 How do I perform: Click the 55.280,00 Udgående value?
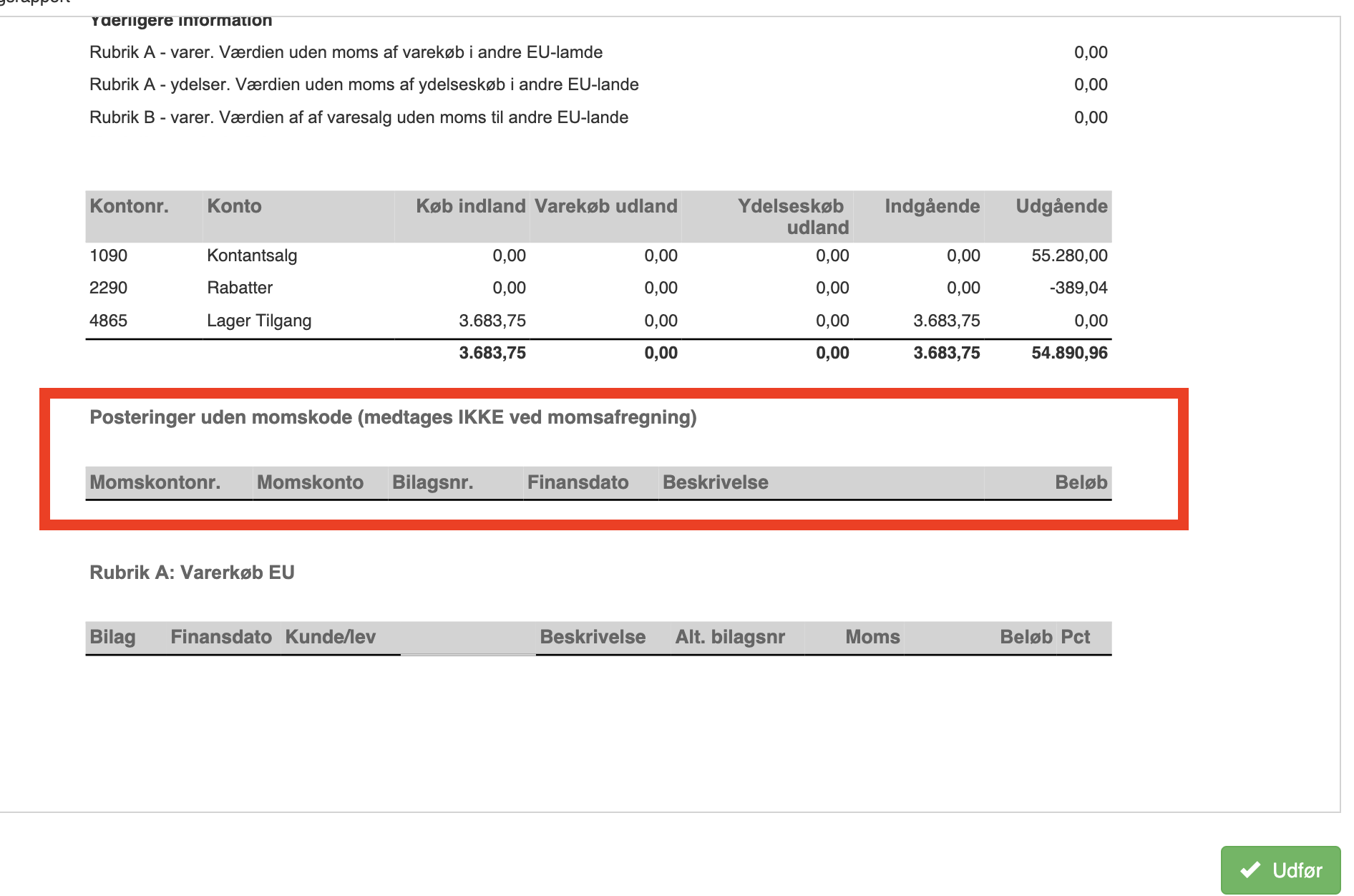pos(1069,255)
